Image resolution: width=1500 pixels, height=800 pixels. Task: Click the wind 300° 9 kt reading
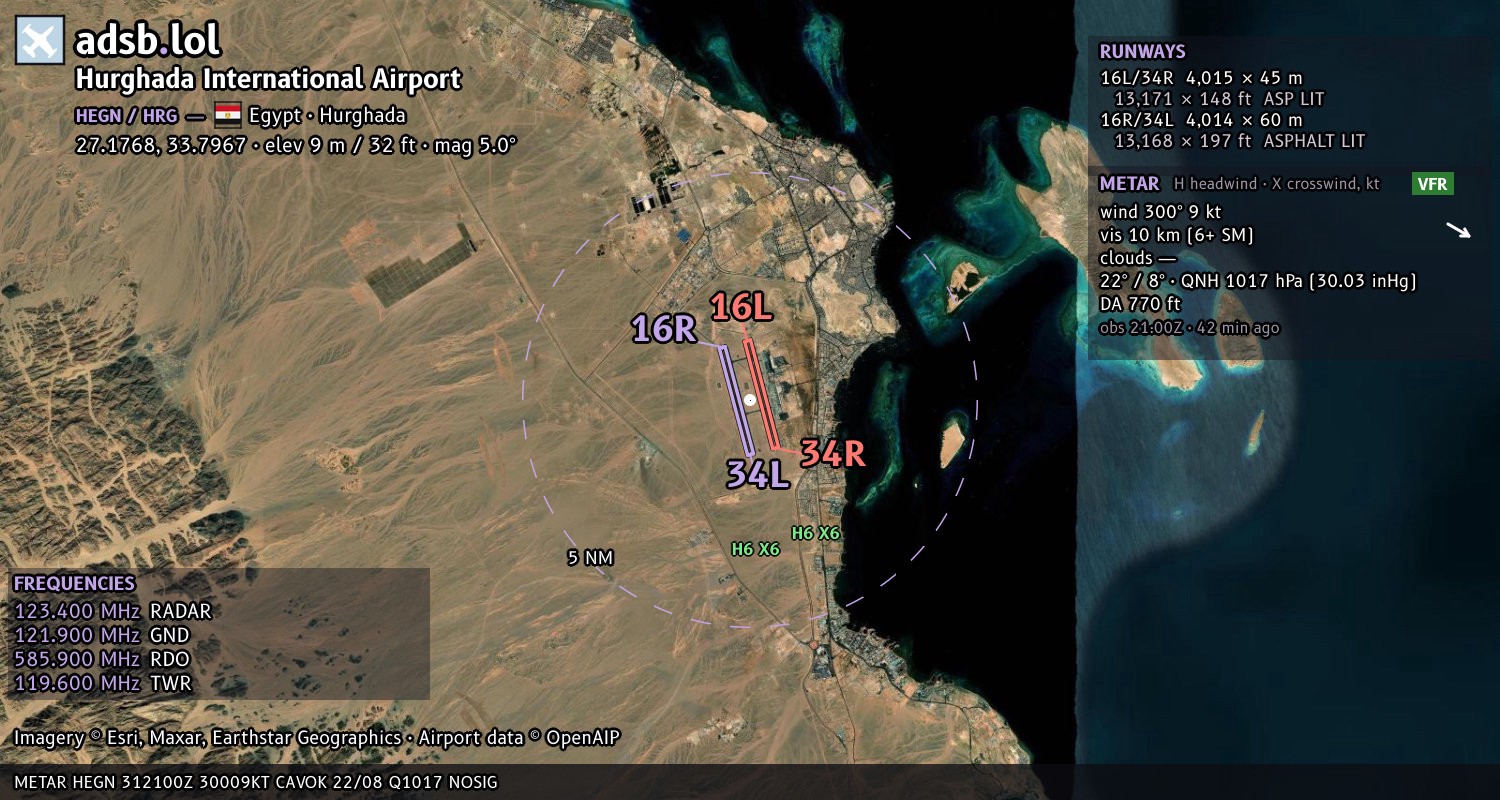1160,212
